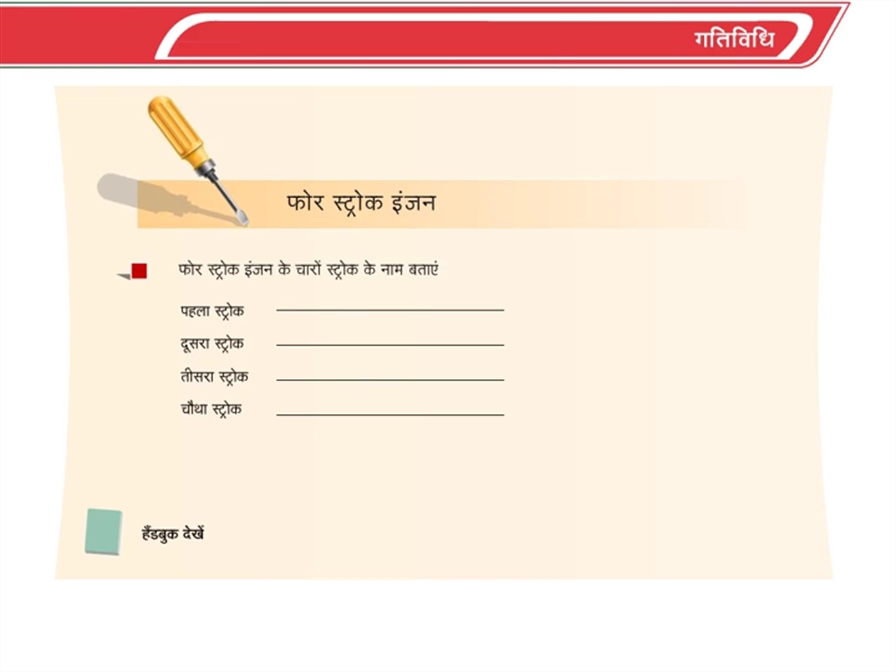This screenshot has width=896, height=672.
Task: Click the पहला स्ट्रोक answer line
Action: [390, 310]
